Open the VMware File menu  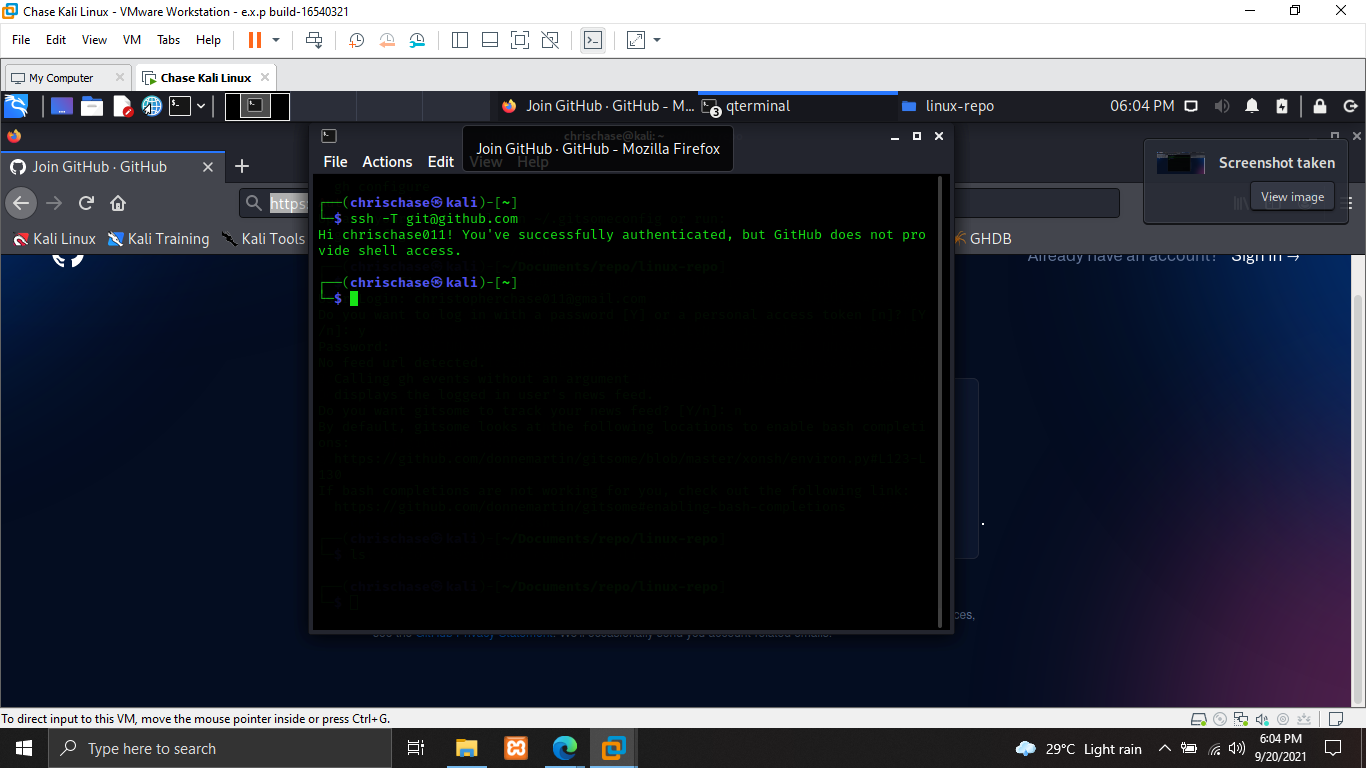pos(21,40)
